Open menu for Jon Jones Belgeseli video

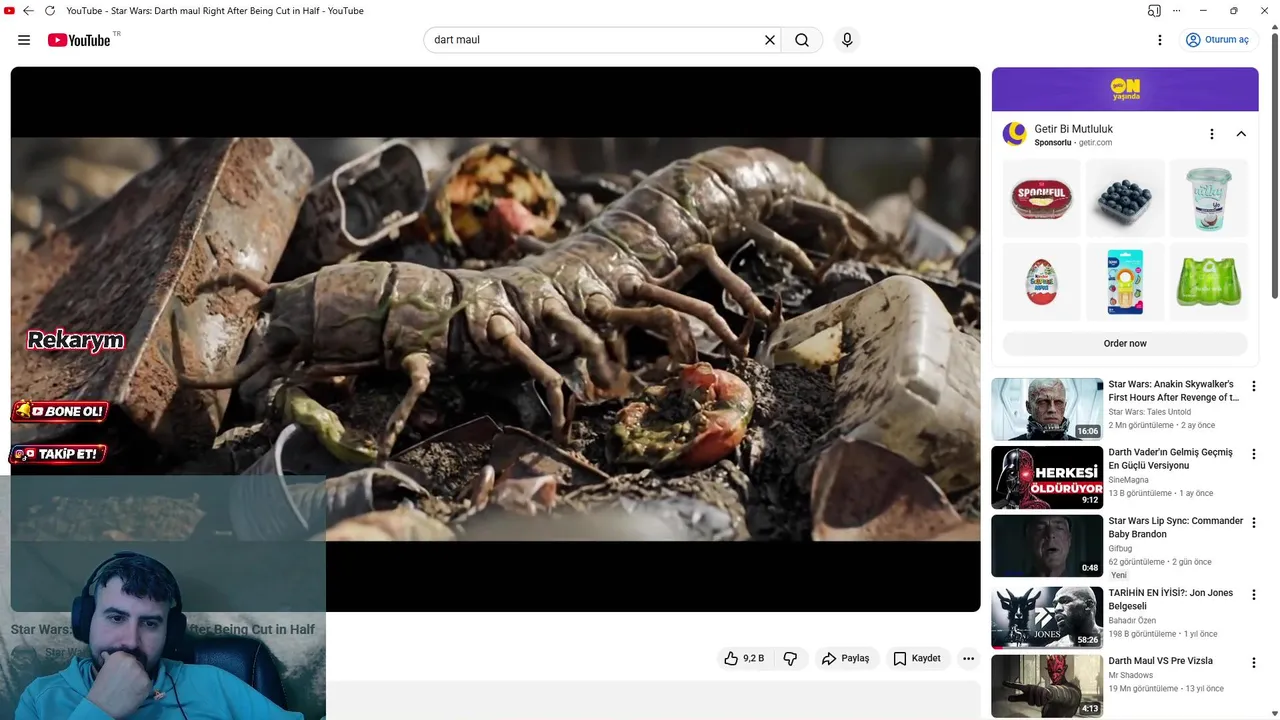coord(1253,595)
